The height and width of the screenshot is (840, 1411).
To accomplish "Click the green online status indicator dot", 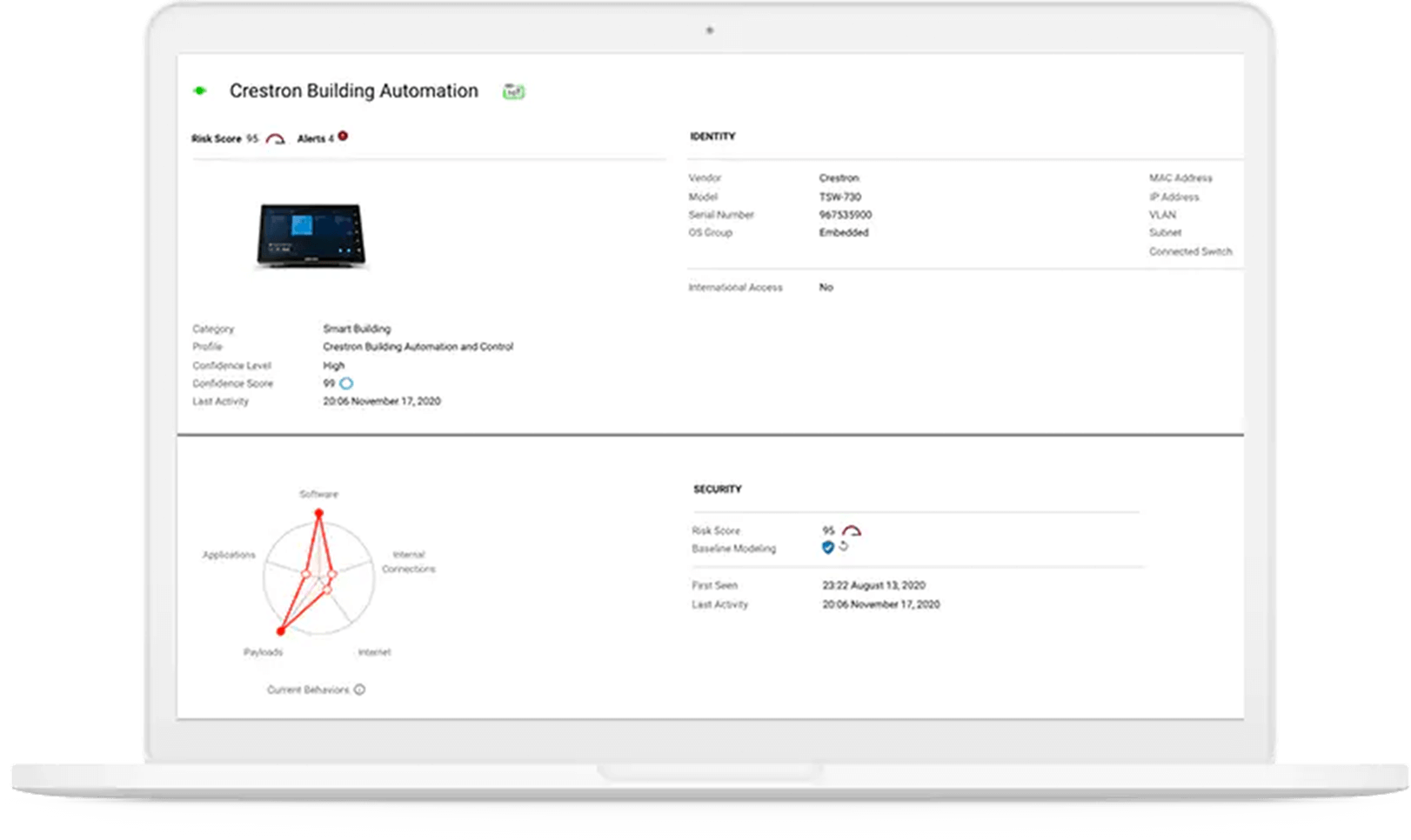I will [199, 91].
